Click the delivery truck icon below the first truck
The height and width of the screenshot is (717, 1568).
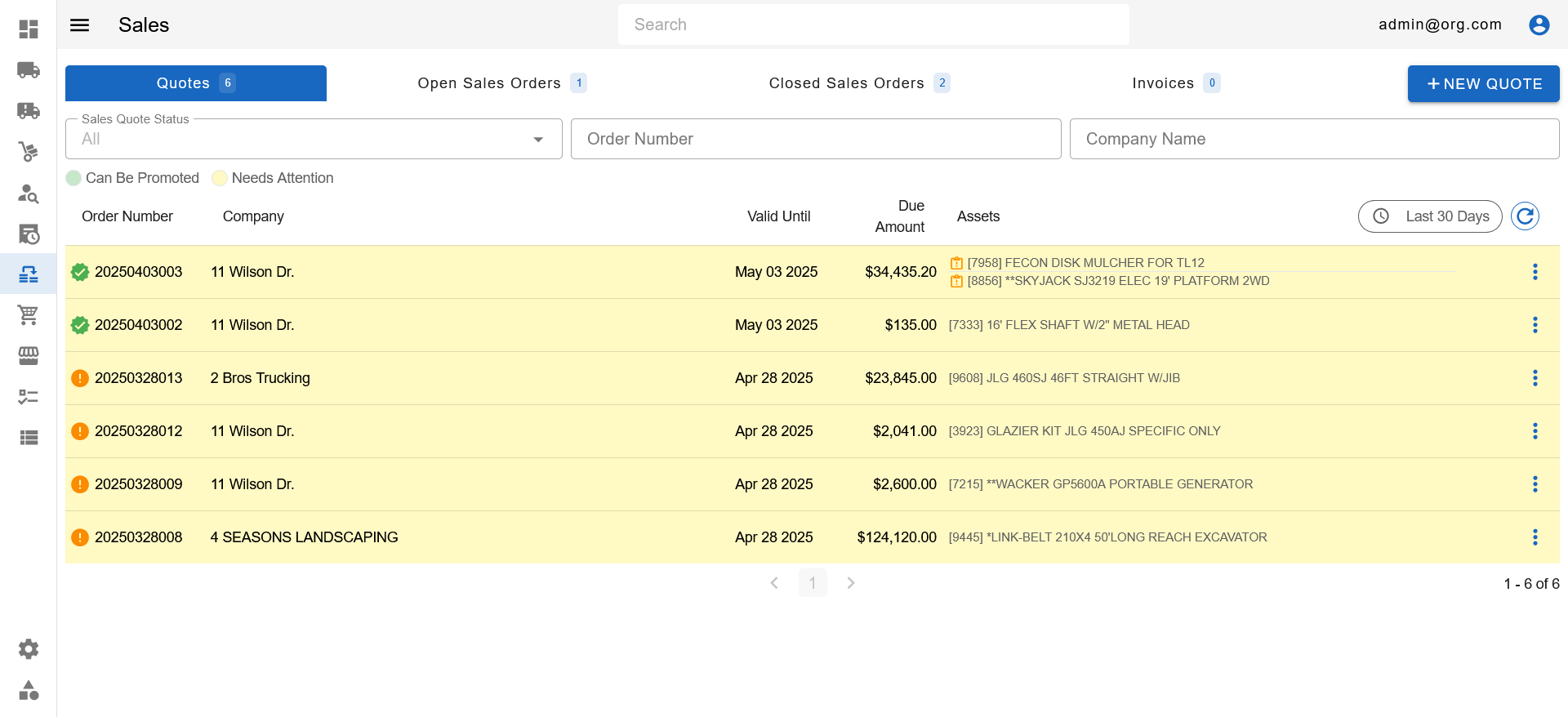[x=29, y=111]
